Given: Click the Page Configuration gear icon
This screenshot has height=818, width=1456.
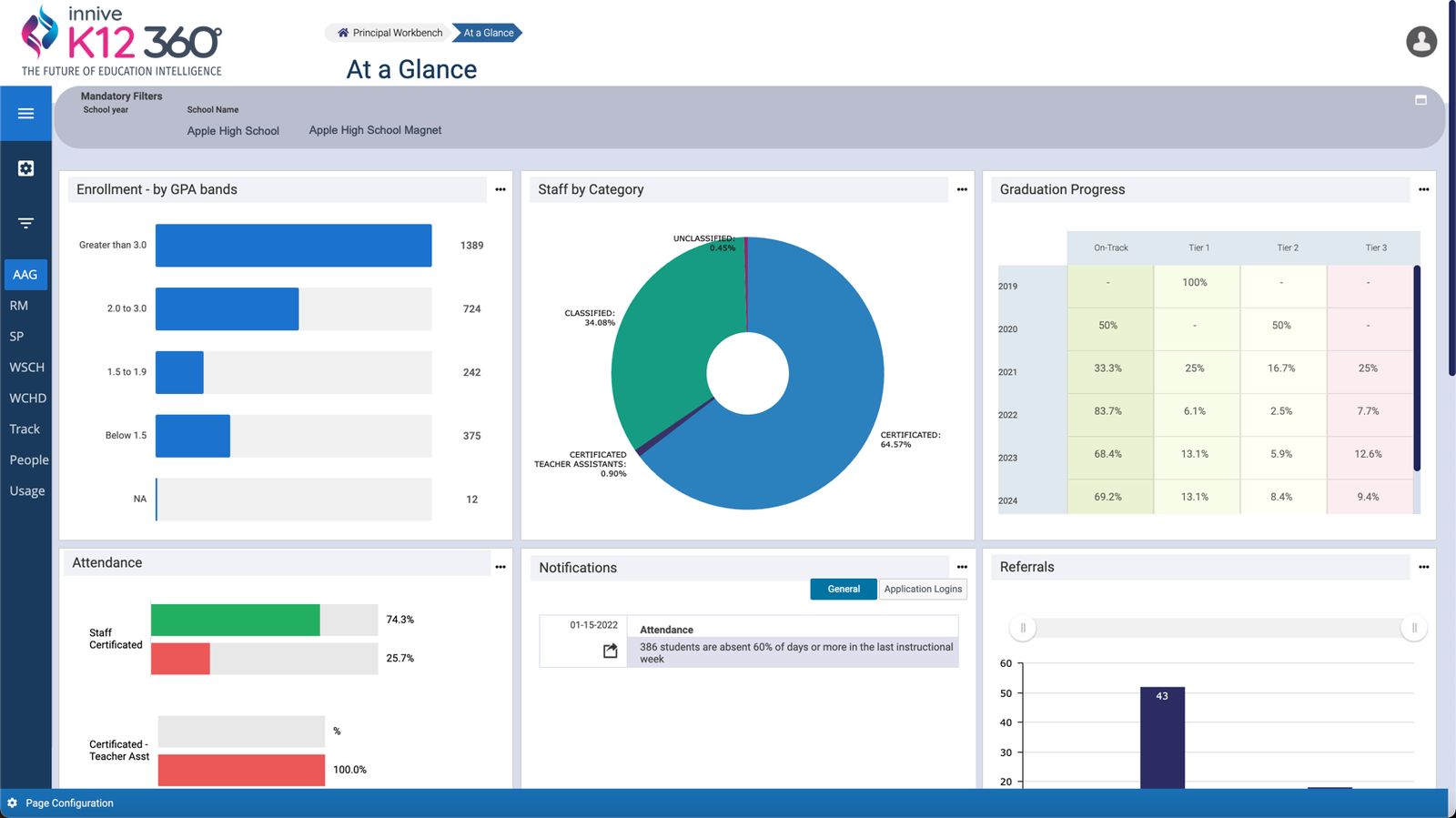Looking at the screenshot, I should tap(13, 803).
